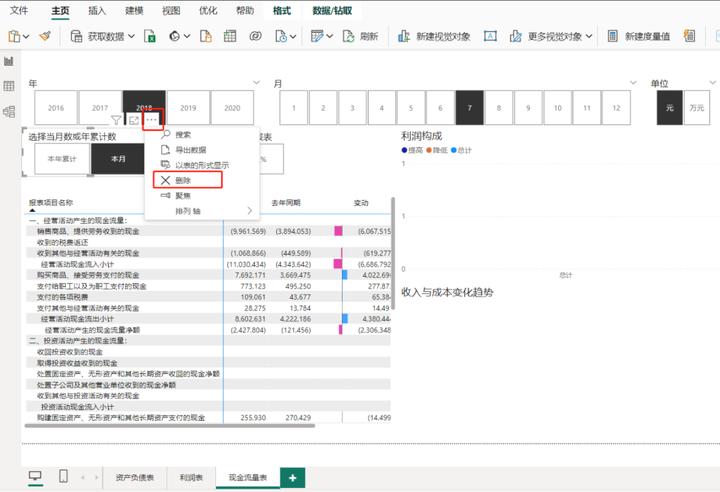This screenshot has height=492, width=720.
Task: Expand the 单位 slicer chevron
Action: point(712,83)
